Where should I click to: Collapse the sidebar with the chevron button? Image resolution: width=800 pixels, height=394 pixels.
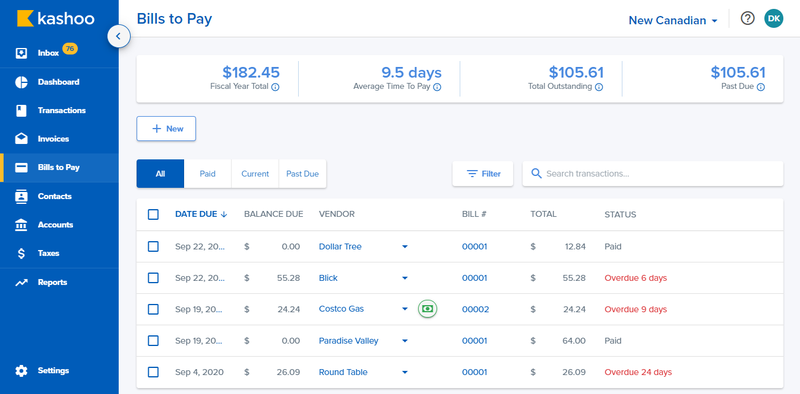[118, 36]
